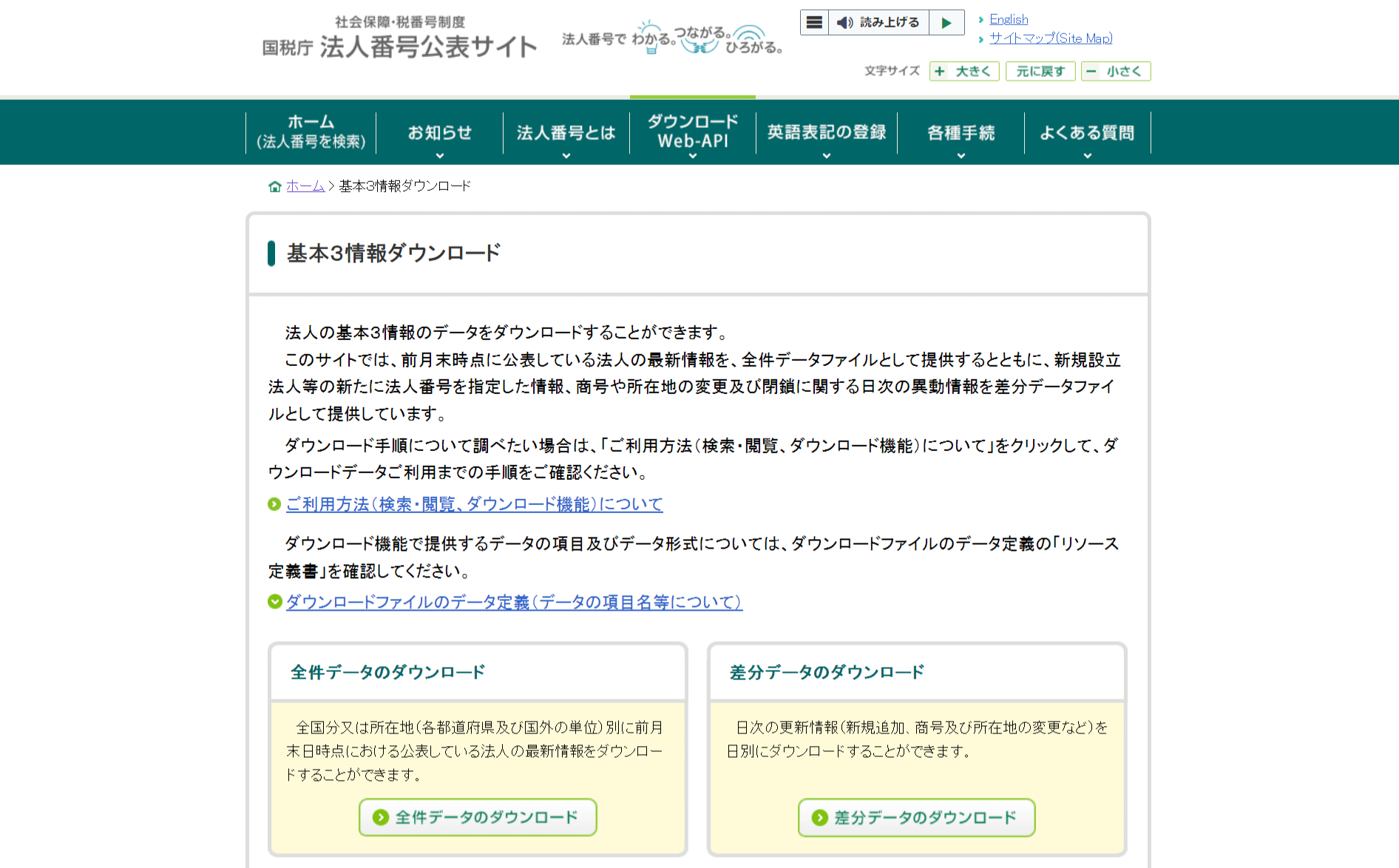Click the arrow icon inside the 全件データ button
1399x868 pixels.
(x=381, y=817)
